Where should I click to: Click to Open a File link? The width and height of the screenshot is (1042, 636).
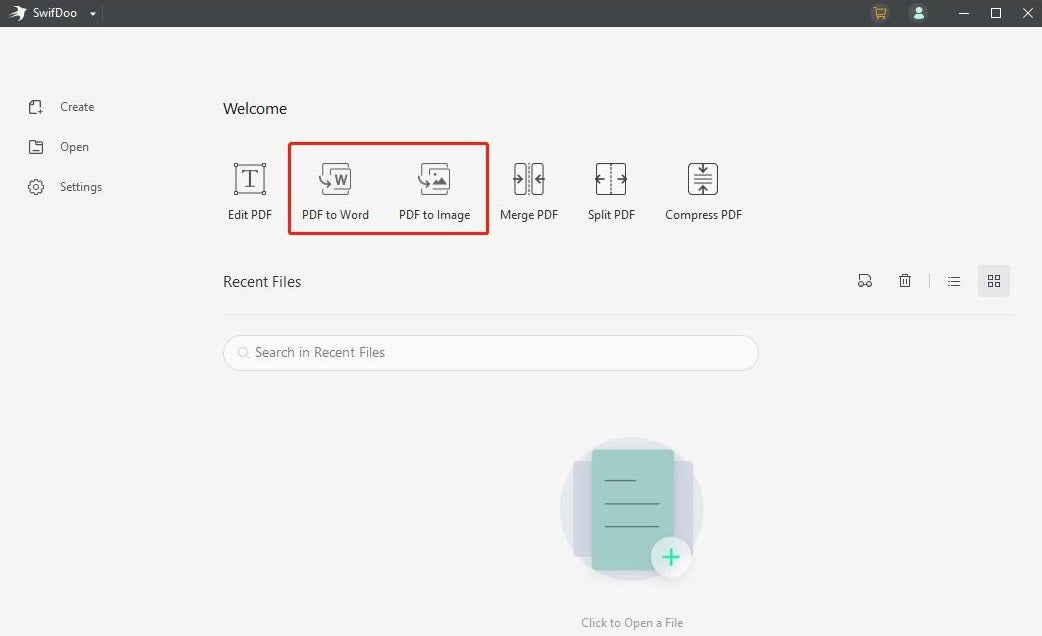coord(631,622)
